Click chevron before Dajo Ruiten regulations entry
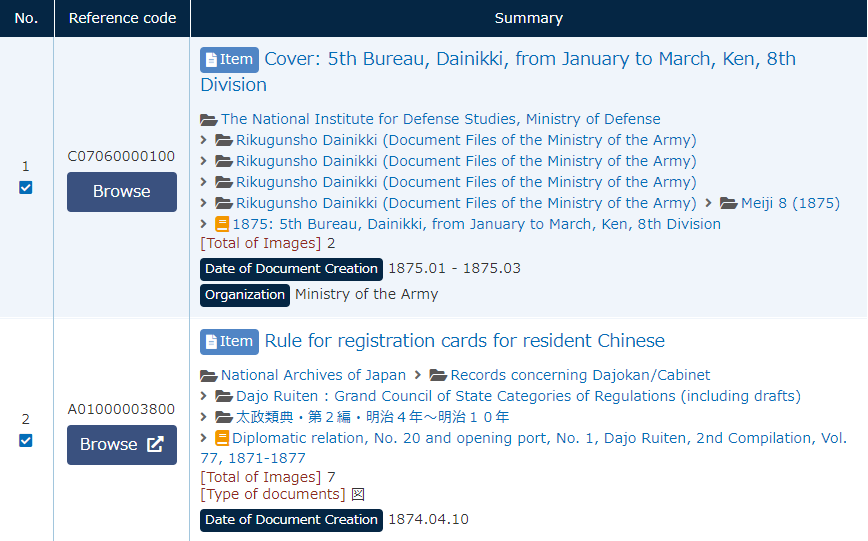 pos(204,396)
